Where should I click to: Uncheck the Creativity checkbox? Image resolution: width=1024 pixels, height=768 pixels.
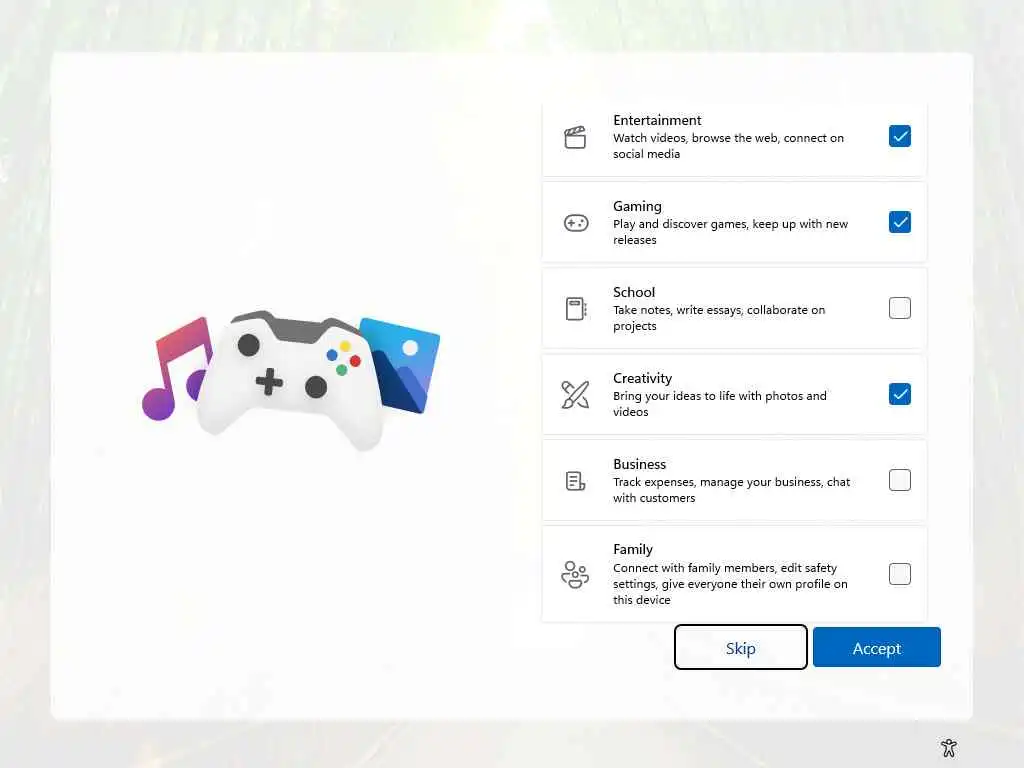(x=899, y=394)
